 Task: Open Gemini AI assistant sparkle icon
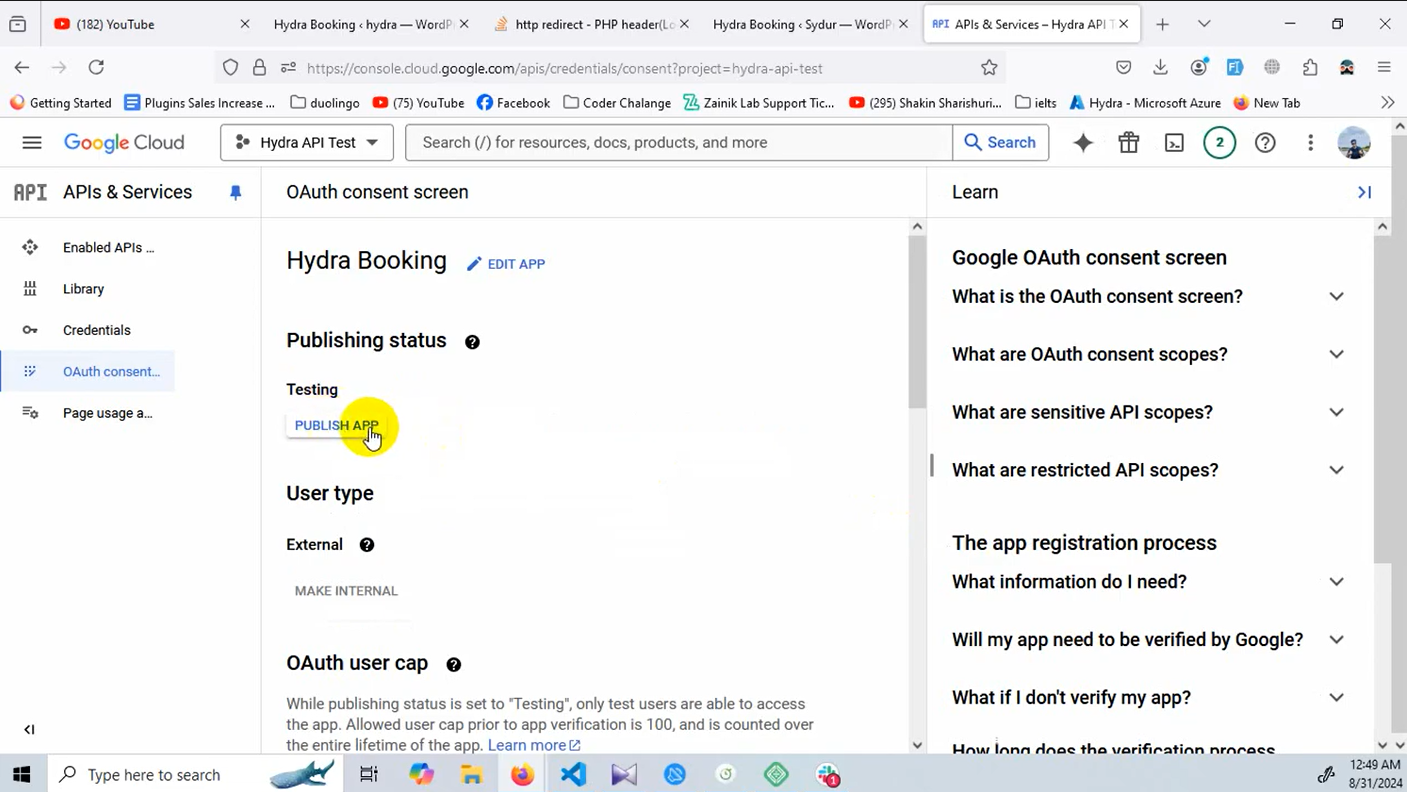coord(1083,142)
